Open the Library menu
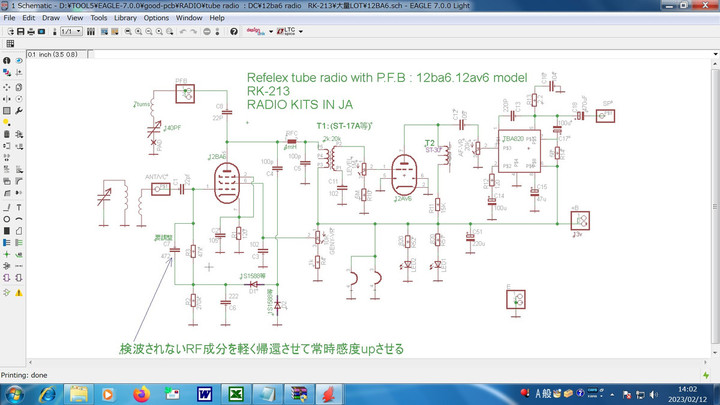 click(x=125, y=18)
